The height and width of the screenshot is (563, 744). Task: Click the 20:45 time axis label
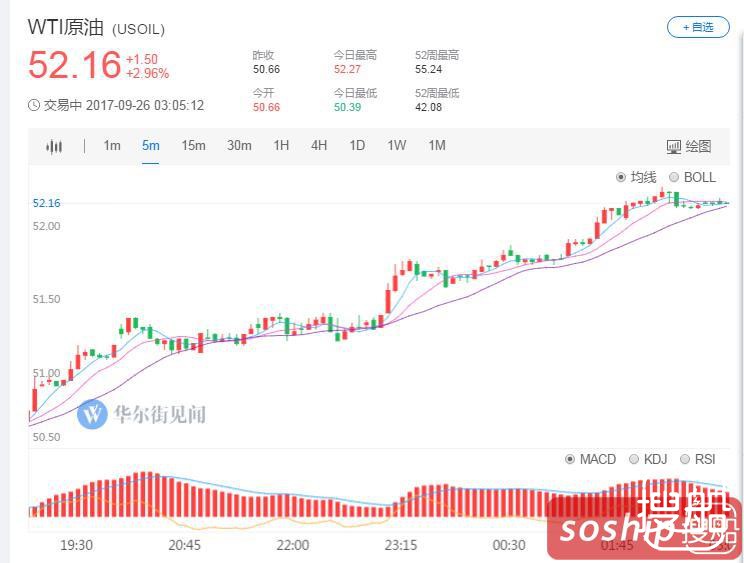coord(185,545)
